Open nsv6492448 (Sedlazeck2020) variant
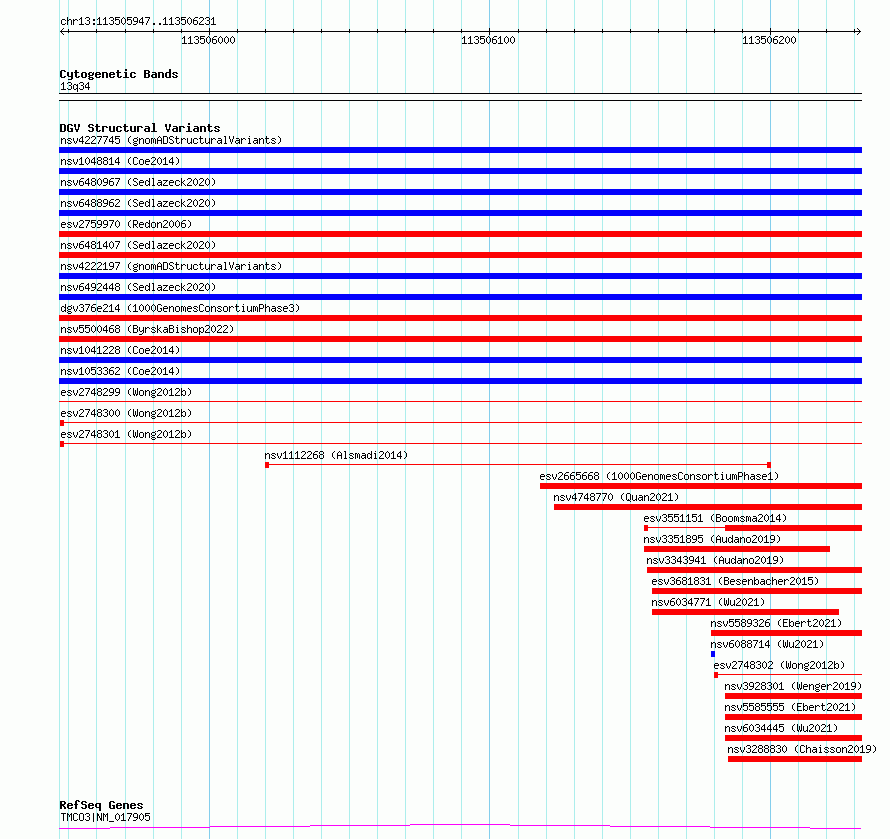The height and width of the screenshot is (839, 890). pos(138,287)
